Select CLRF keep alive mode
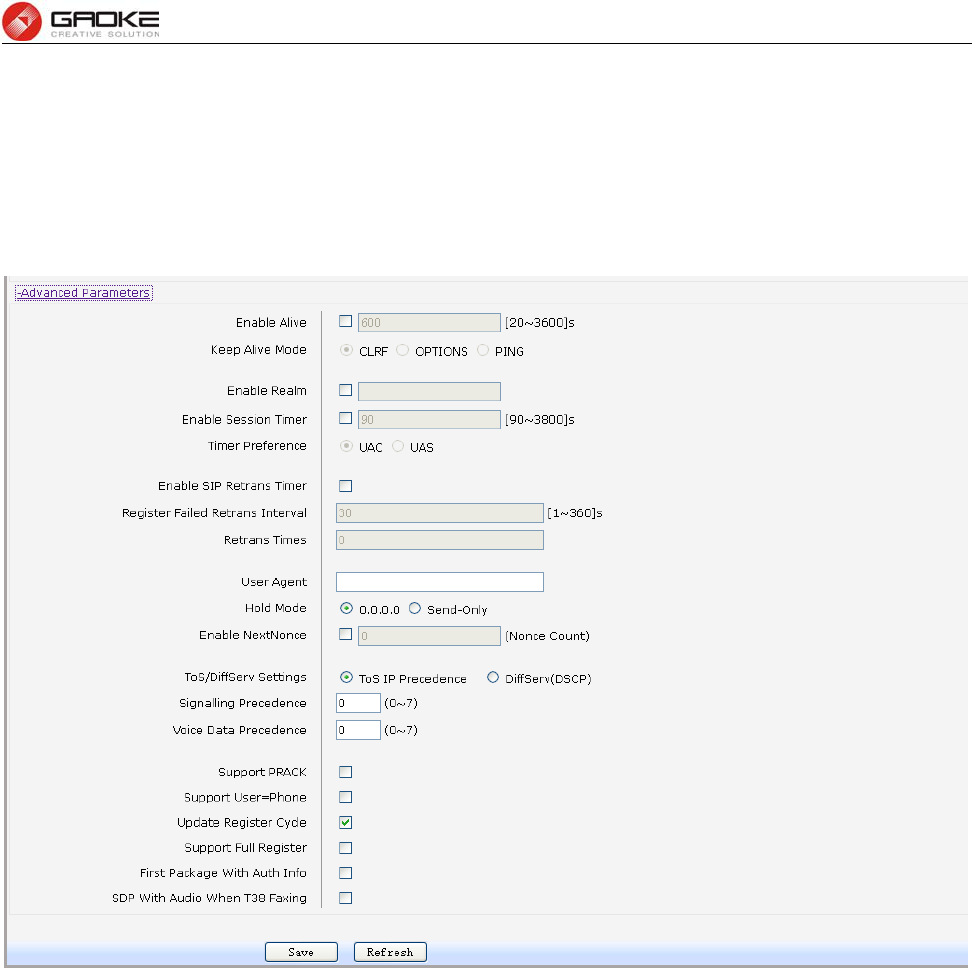 pos(347,350)
